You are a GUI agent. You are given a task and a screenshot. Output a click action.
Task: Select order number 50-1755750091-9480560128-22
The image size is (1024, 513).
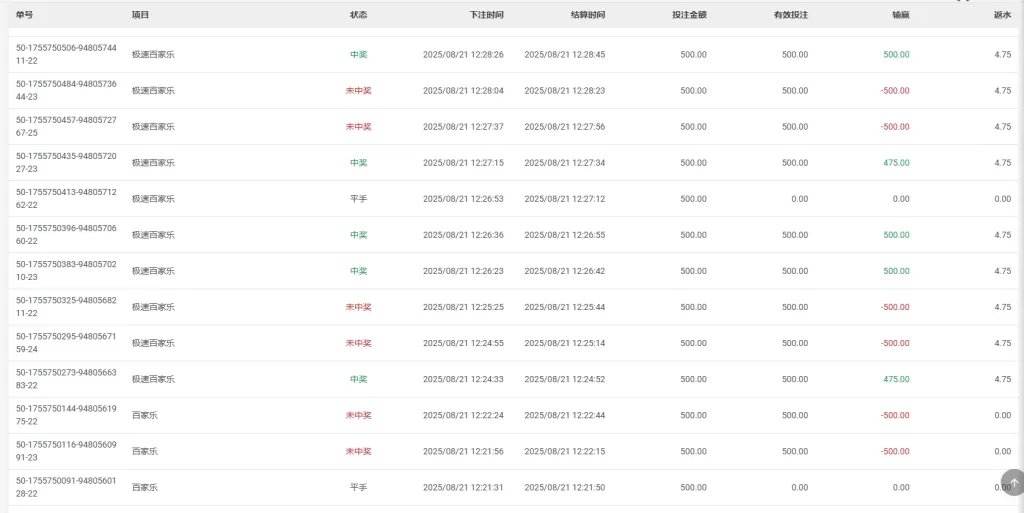[x=66, y=487]
